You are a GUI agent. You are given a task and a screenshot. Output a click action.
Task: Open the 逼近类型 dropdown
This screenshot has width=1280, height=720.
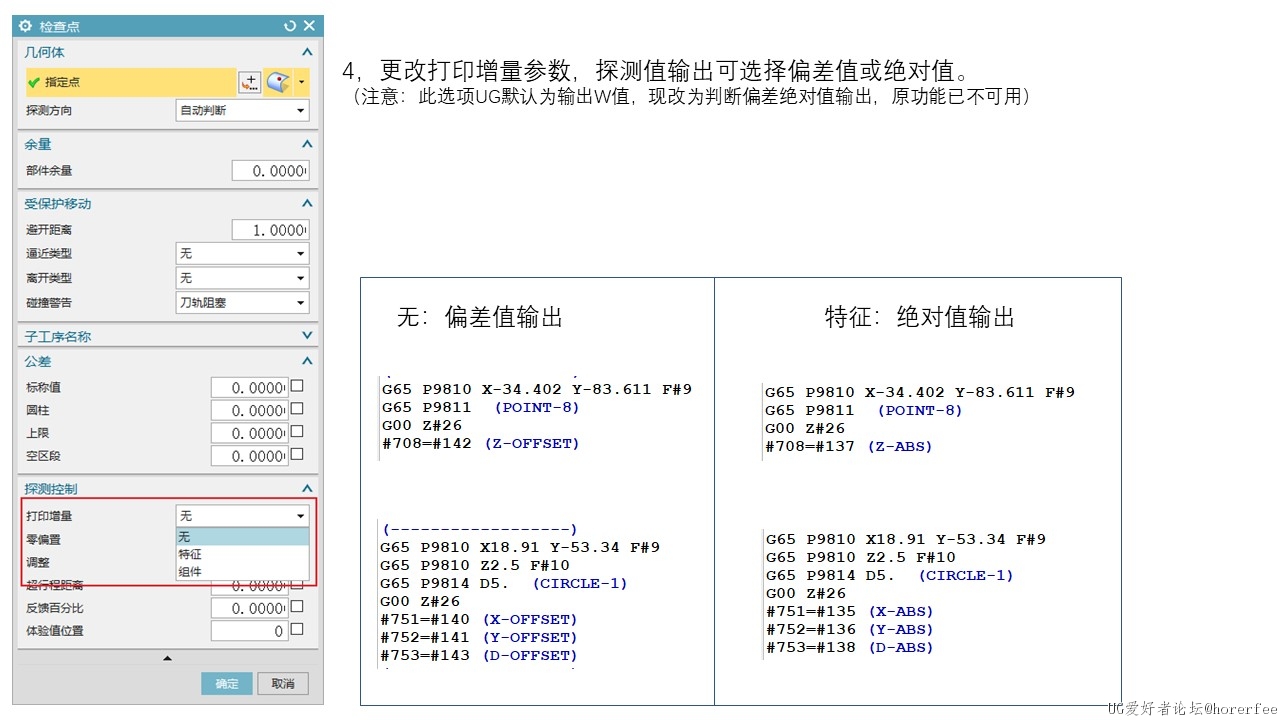point(242,254)
